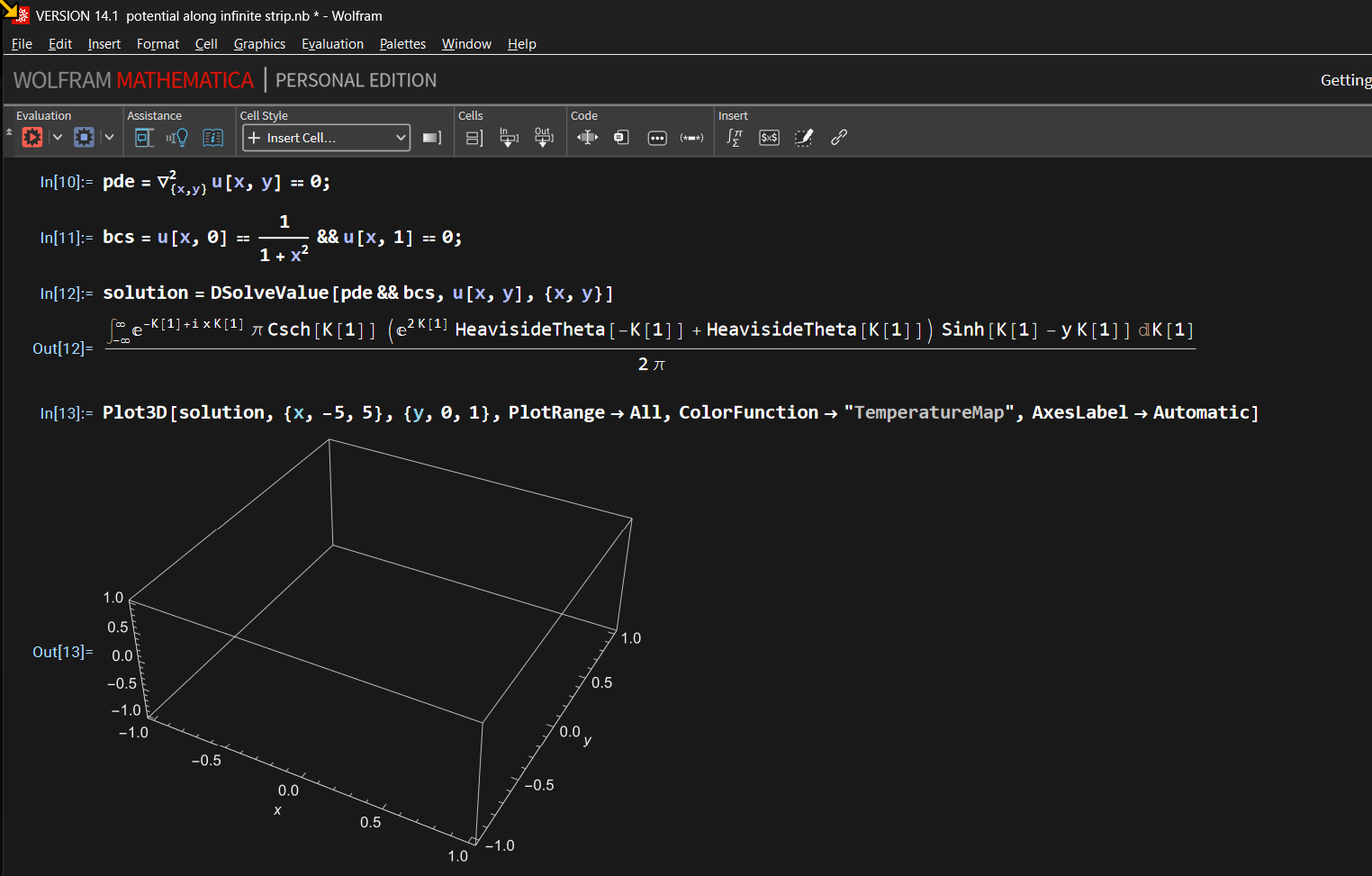Click the abort evaluation kernel icon
Viewport: 1372px width, 876px height.
84,138
